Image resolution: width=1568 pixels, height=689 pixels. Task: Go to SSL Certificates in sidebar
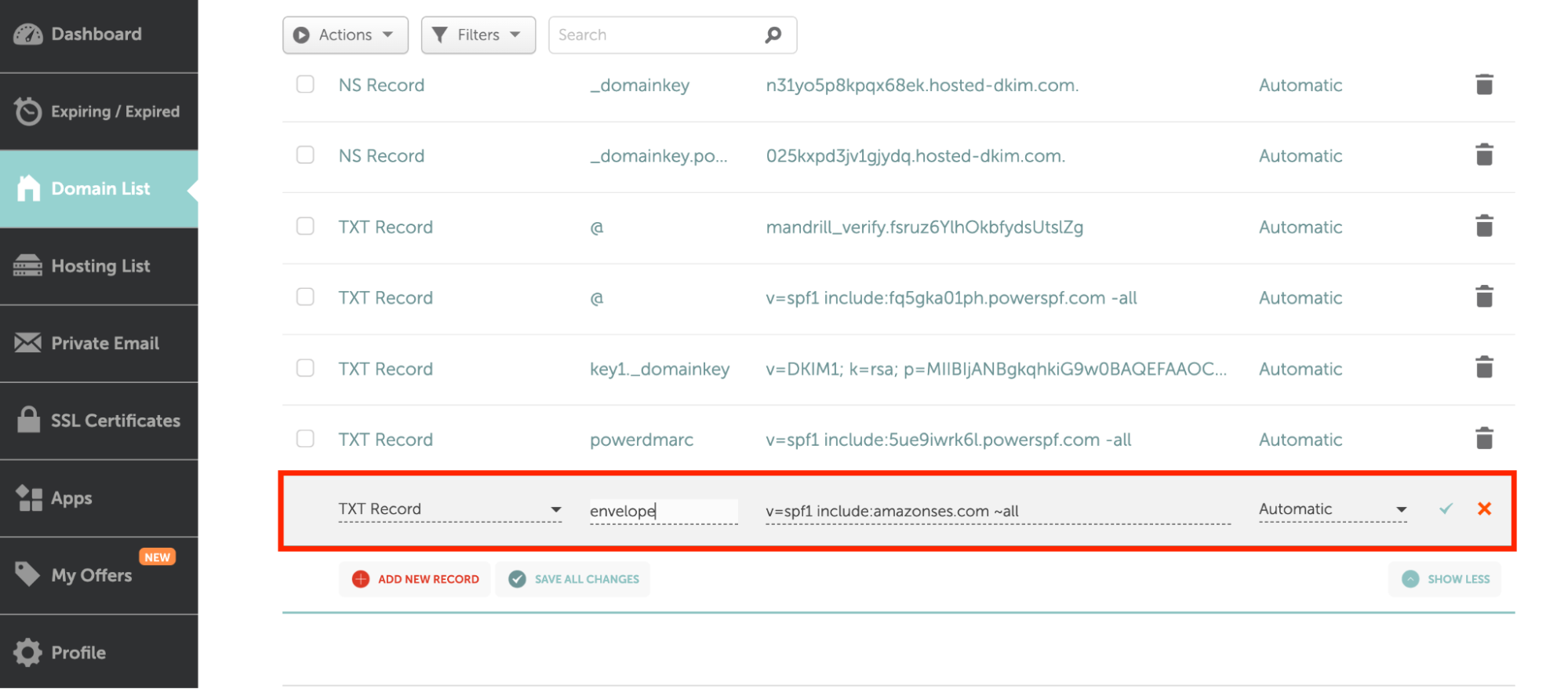[x=100, y=421]
